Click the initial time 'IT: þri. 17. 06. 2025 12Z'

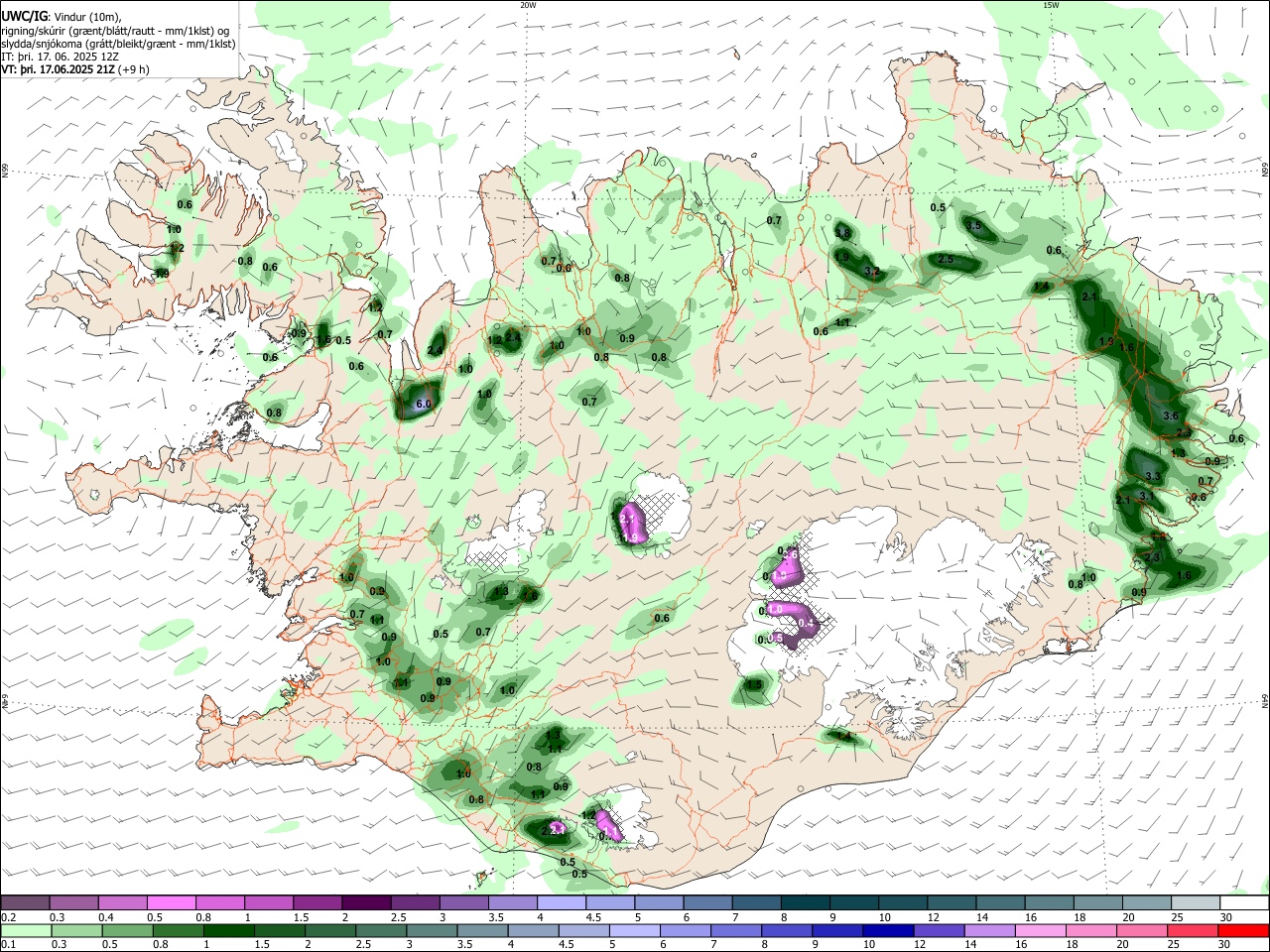click(61, 57)
